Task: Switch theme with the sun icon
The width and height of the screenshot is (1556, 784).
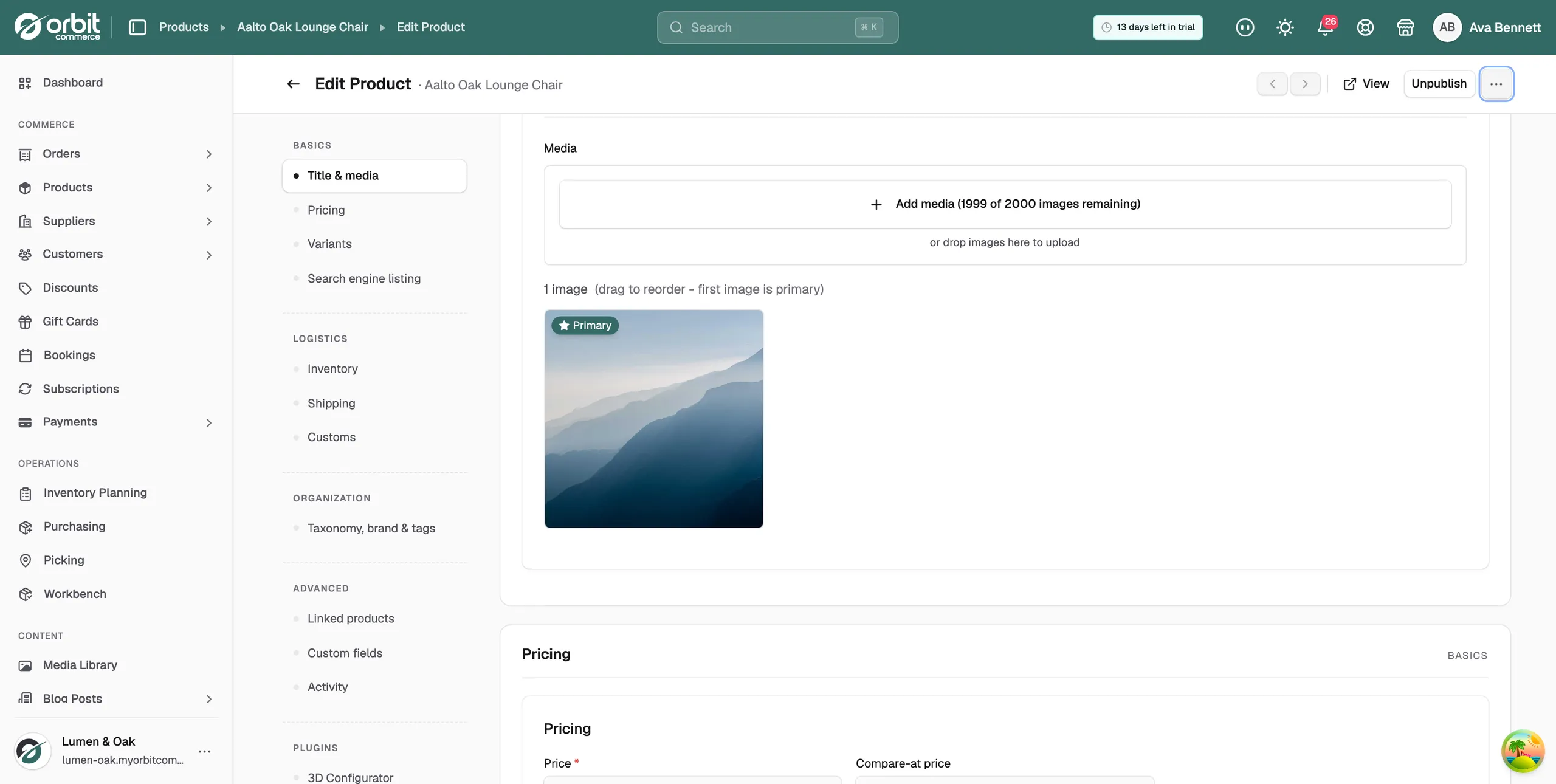Action: tap(1285, 27)
